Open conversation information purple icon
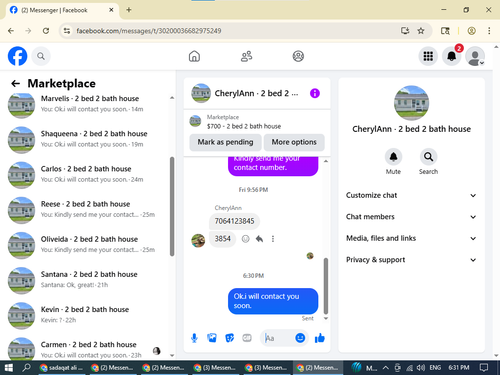 point(315,93)
